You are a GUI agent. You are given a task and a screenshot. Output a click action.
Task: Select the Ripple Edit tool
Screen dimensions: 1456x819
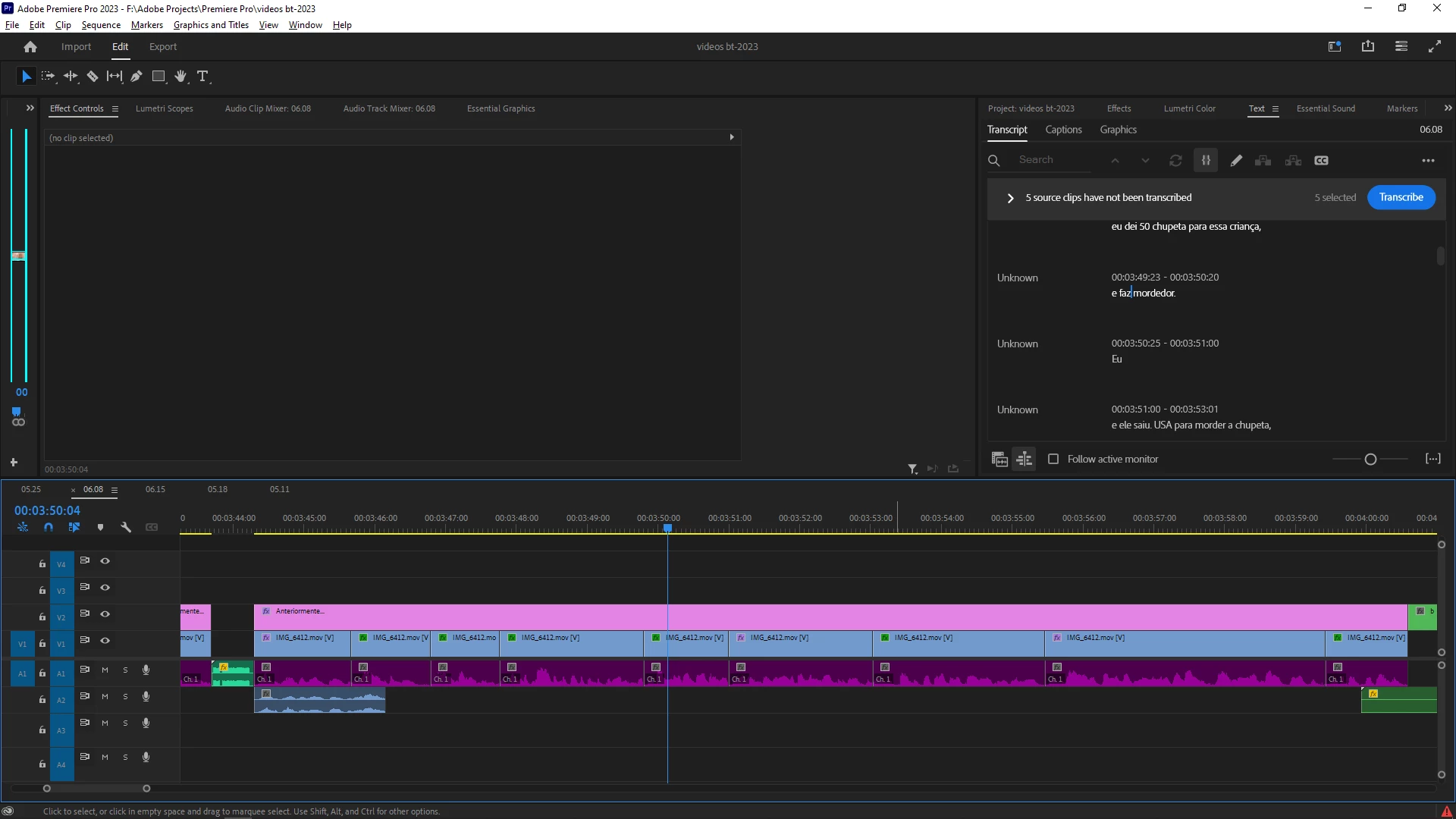71,77
